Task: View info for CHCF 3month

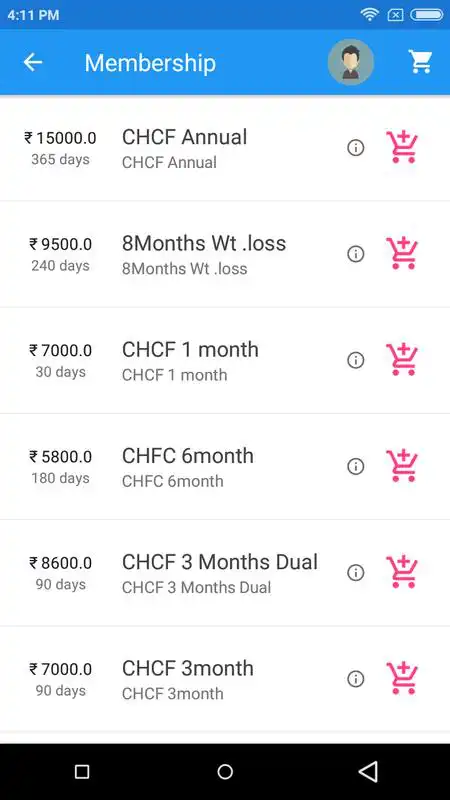Action: pyautogui.click(x=356, y=679)
